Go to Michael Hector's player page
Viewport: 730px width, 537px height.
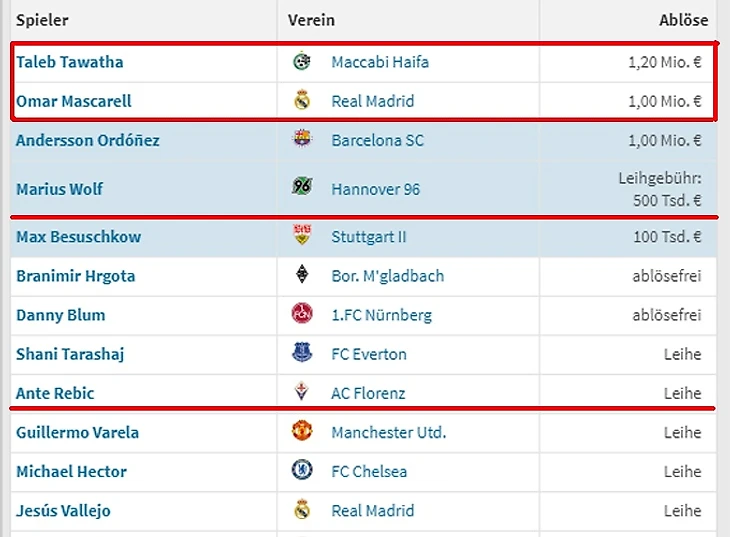click(x=72, y=471)
